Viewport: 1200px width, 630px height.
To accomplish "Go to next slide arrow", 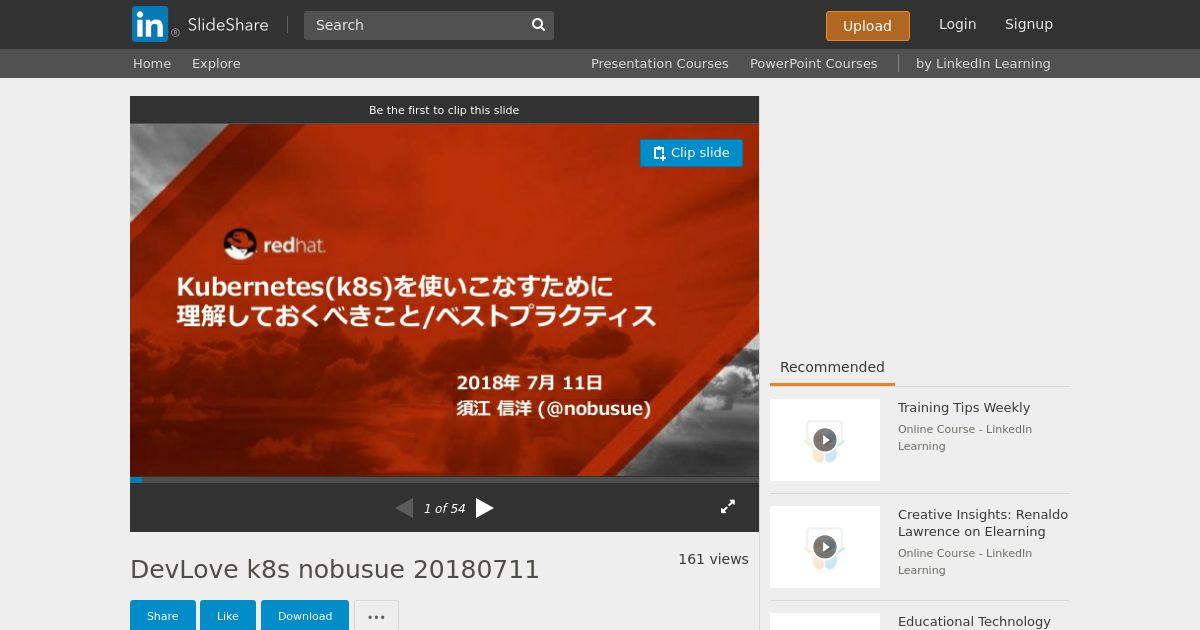I will (x=485, y=508).
